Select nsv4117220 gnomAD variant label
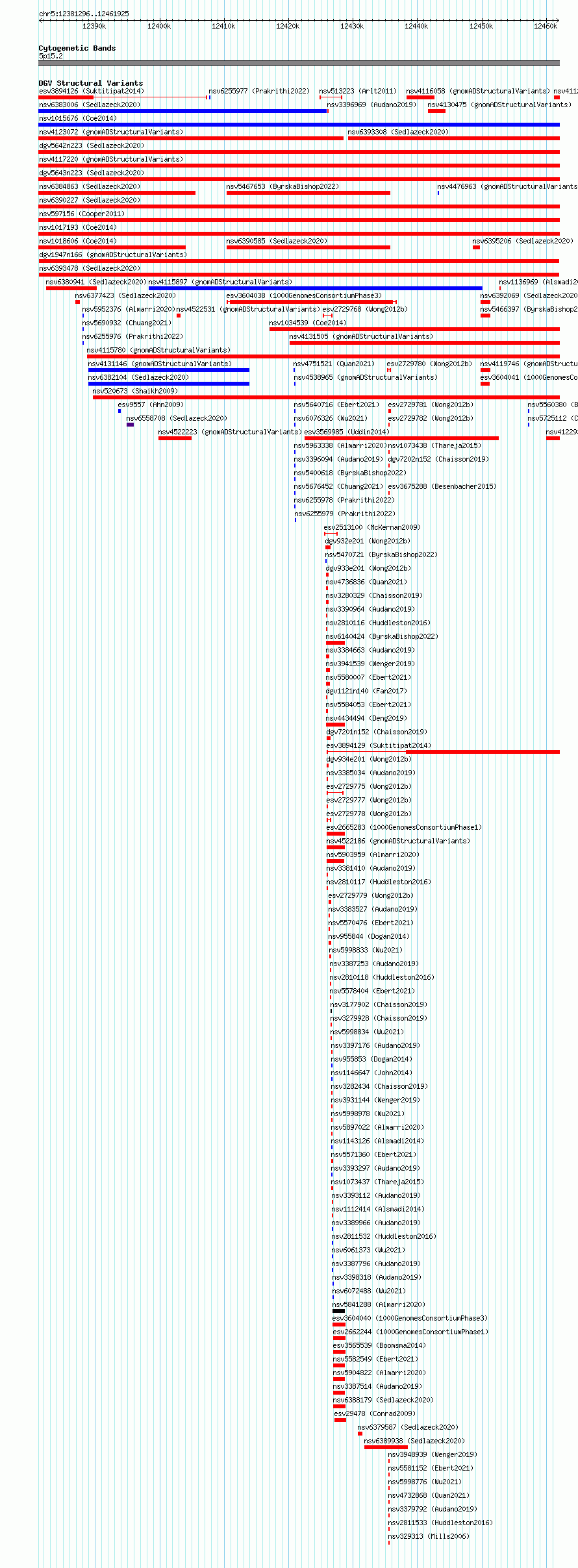 coord(111,159)
